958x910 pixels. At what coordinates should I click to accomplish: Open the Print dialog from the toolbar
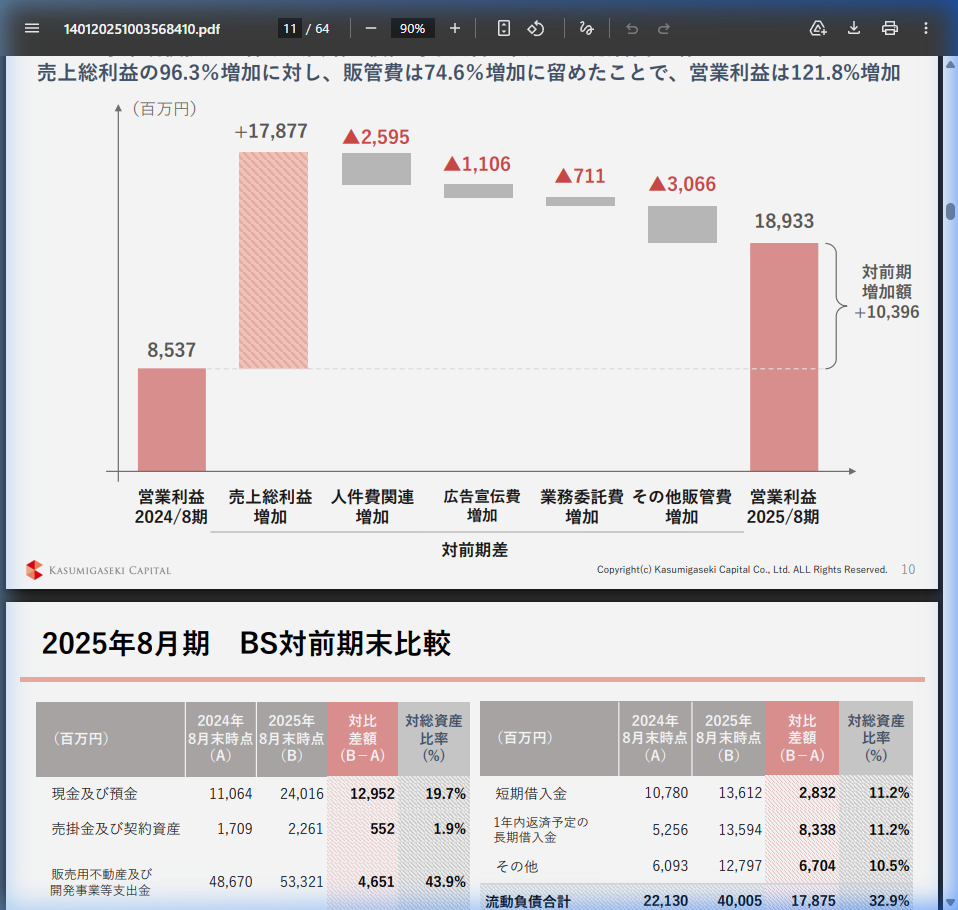(x=889, y=28)
